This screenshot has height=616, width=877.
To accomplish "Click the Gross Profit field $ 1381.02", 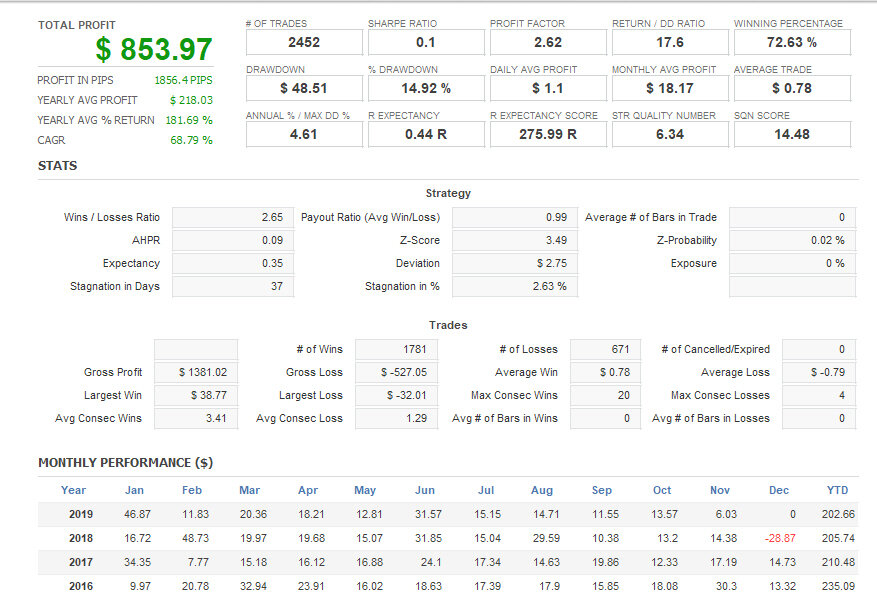I will (x=196, y=372).
